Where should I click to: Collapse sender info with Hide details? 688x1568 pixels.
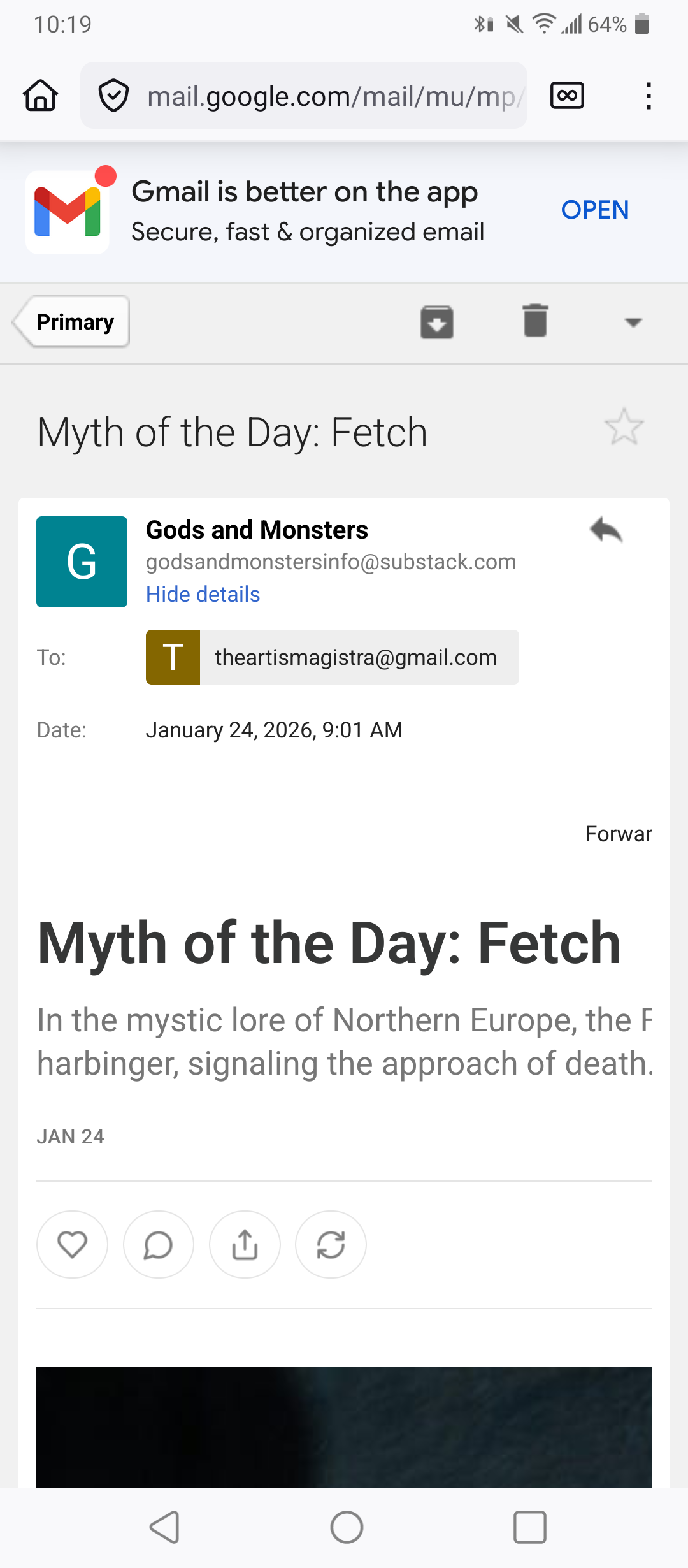click(x=203, y=594)
